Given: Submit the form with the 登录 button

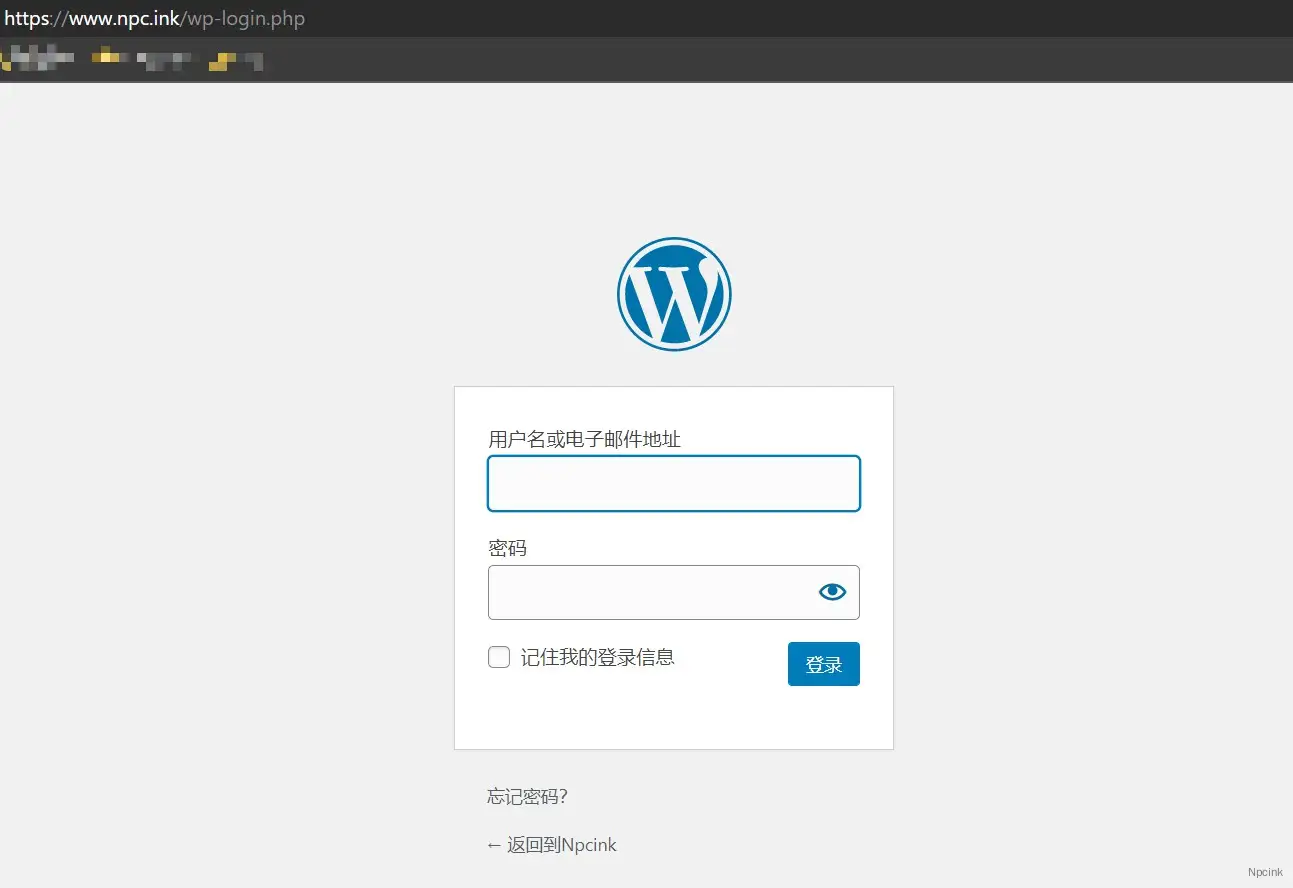Looking at the screenshot, I should (824, 664).
